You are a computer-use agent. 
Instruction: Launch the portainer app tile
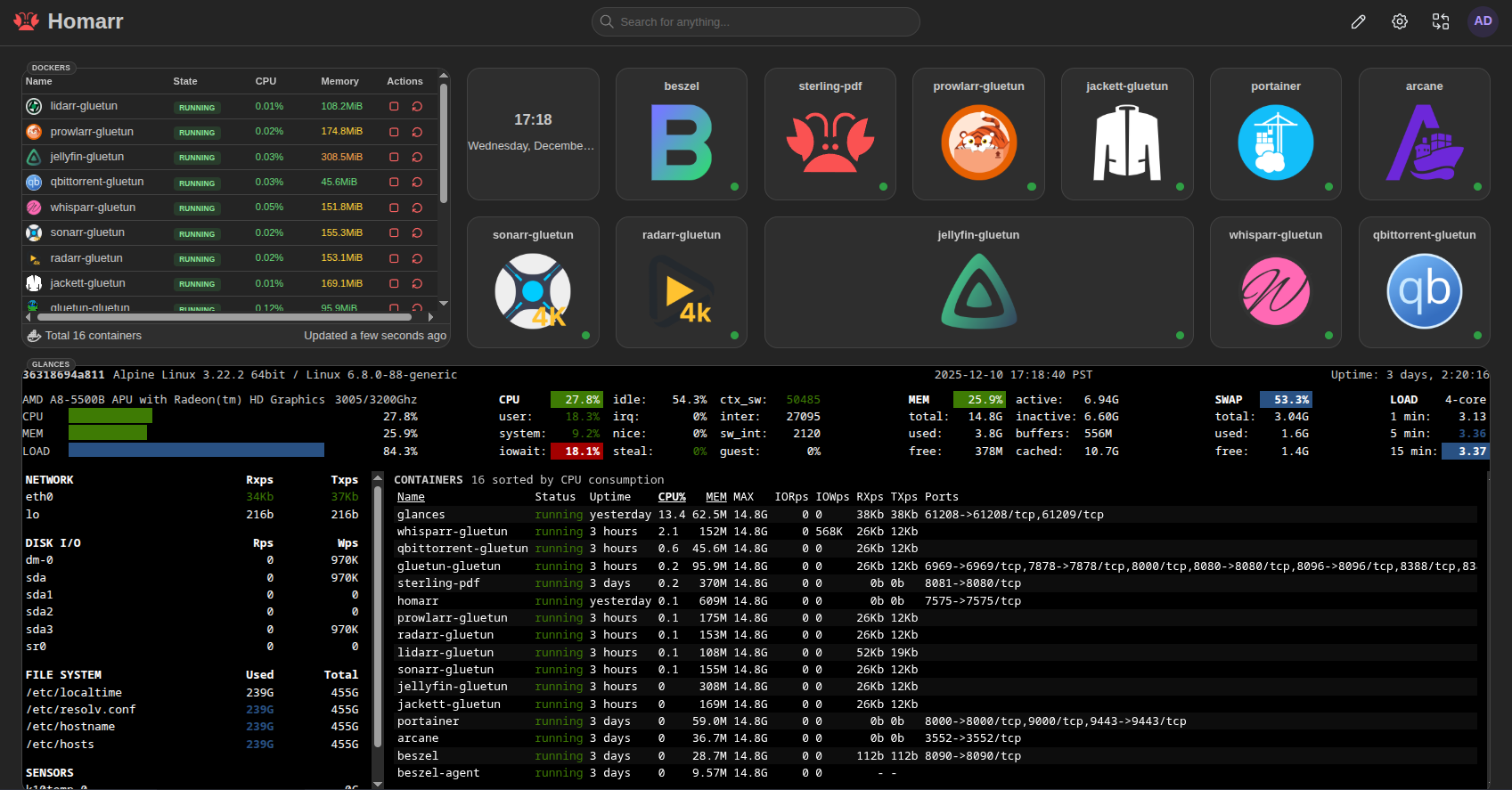tap(1276, 134)
